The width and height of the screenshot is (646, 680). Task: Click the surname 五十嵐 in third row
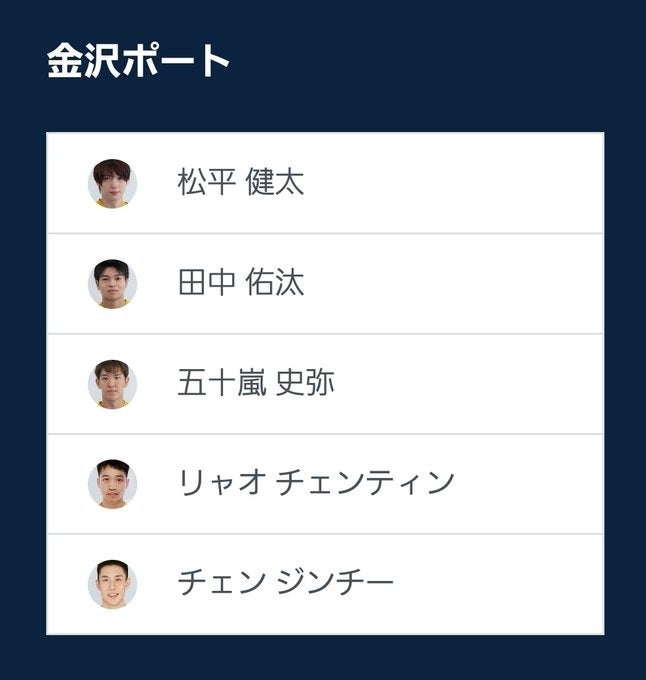click(221, 384)
